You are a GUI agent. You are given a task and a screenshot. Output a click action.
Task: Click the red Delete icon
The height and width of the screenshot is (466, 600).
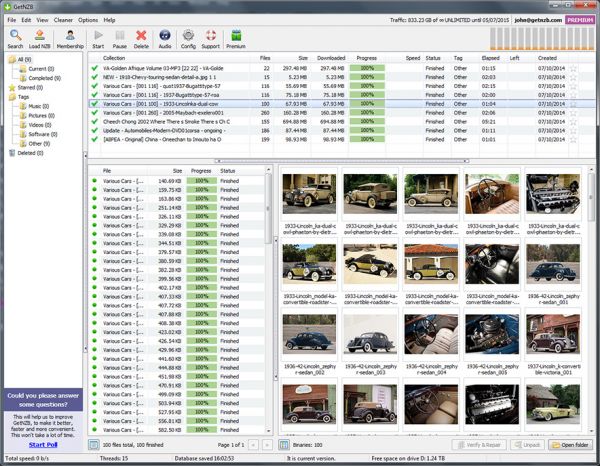pos(141,38)
